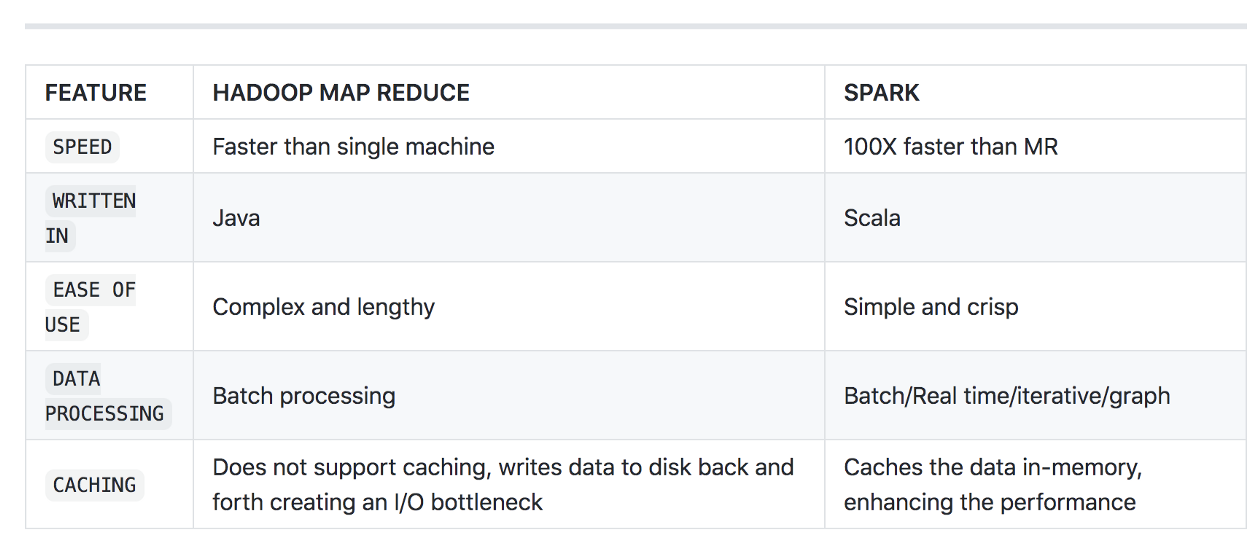Click the 'Caches the data in-memory' text

(x=992, y=468)
